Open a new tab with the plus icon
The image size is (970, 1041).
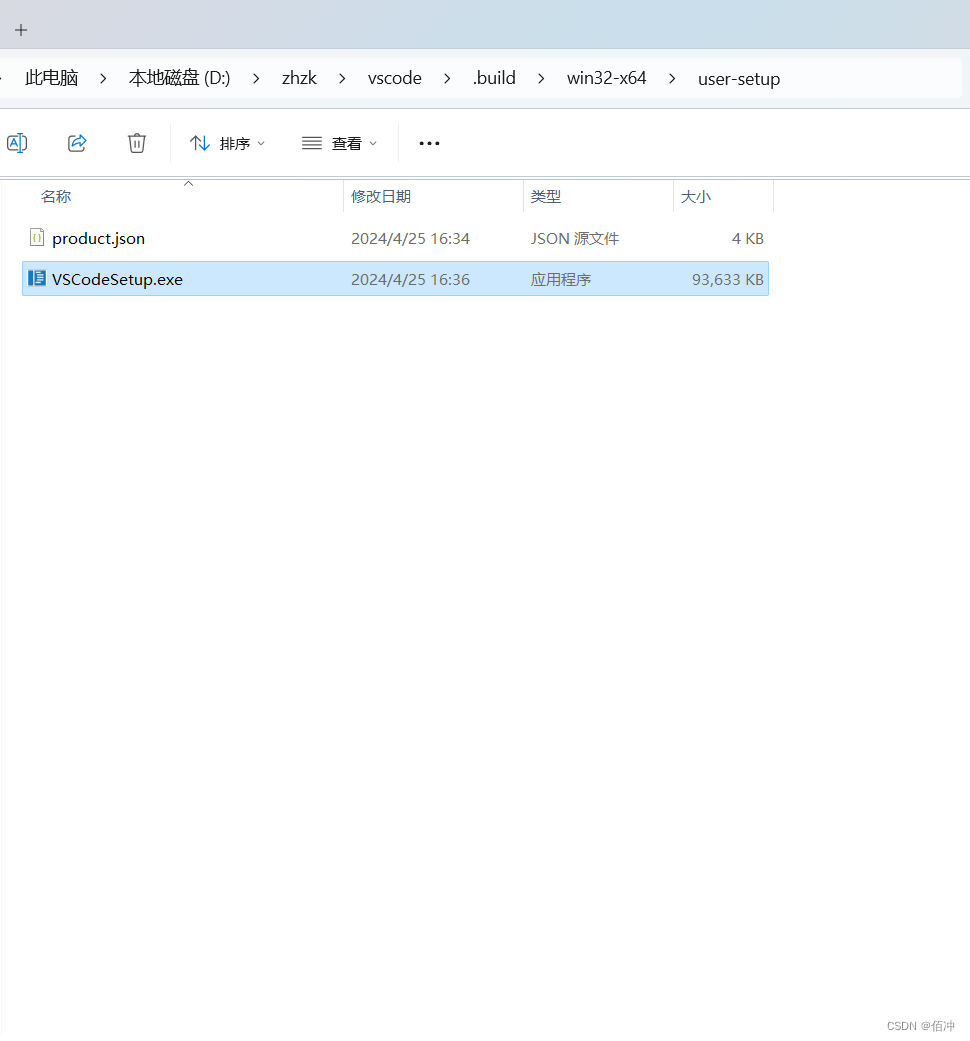pyautogui.click(x=21, y=29)
